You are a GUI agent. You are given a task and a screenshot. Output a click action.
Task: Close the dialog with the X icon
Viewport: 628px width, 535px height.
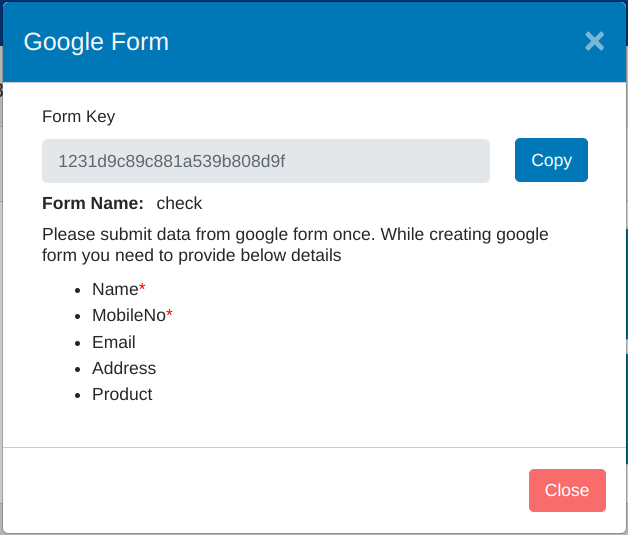click(594, 41)
